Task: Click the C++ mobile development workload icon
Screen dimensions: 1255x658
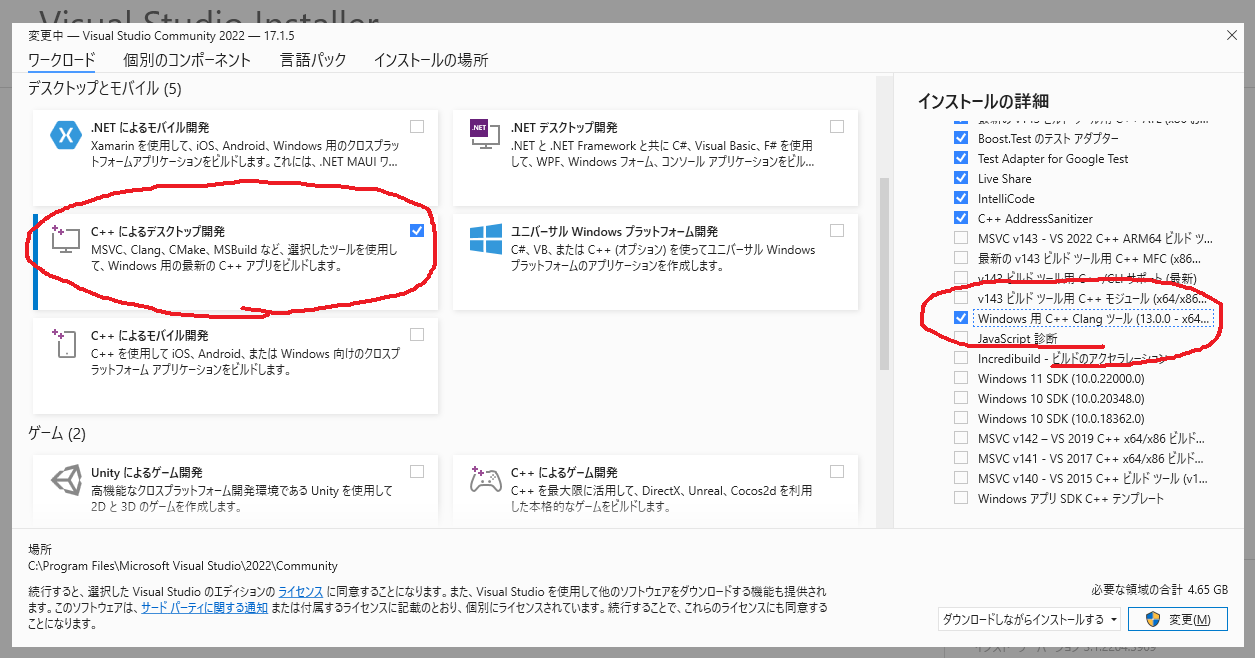Action: [65, 345]
